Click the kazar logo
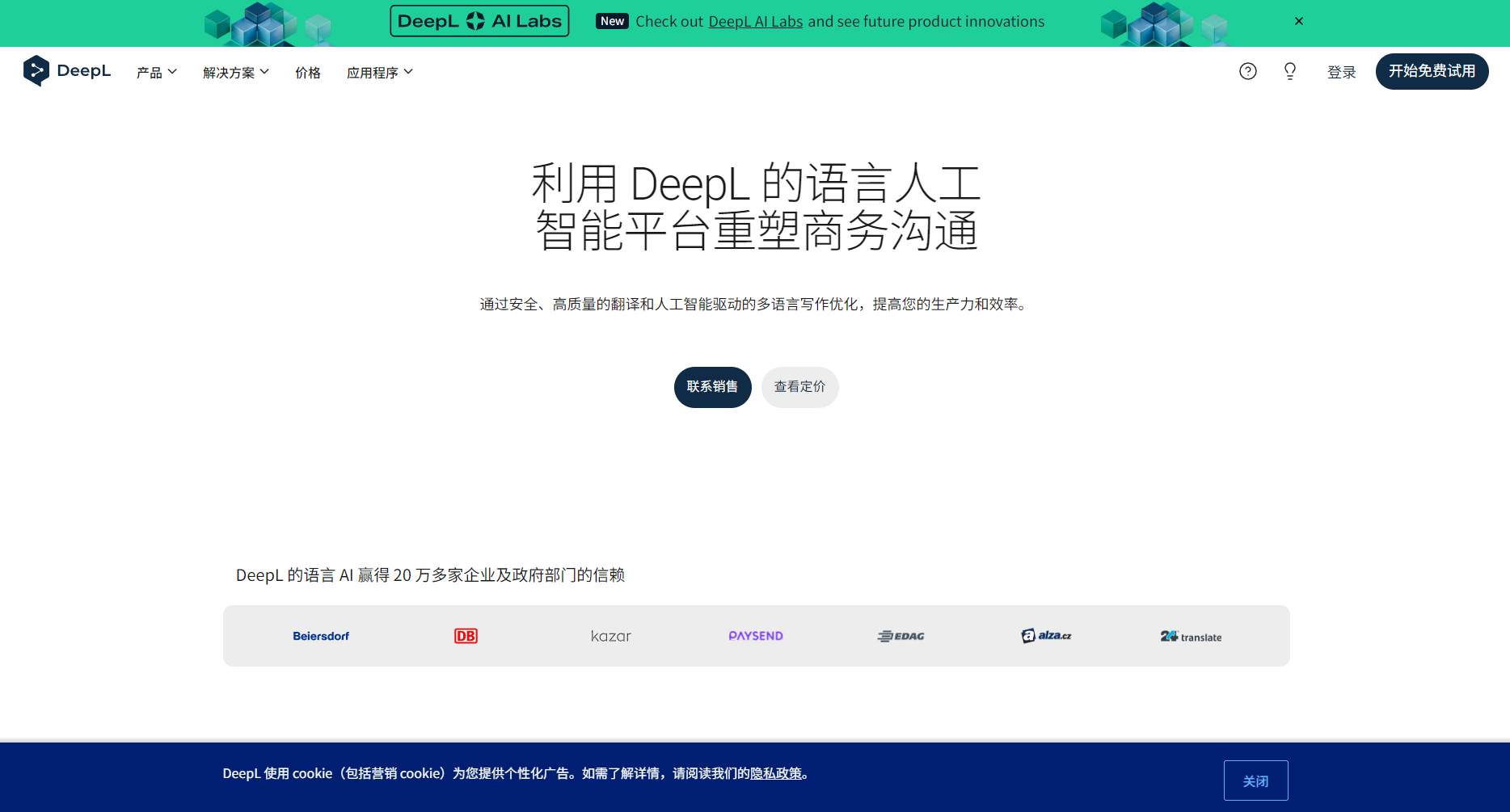Screen dimensions: 1510x812 pyautogui.click(x=611, y=636)
